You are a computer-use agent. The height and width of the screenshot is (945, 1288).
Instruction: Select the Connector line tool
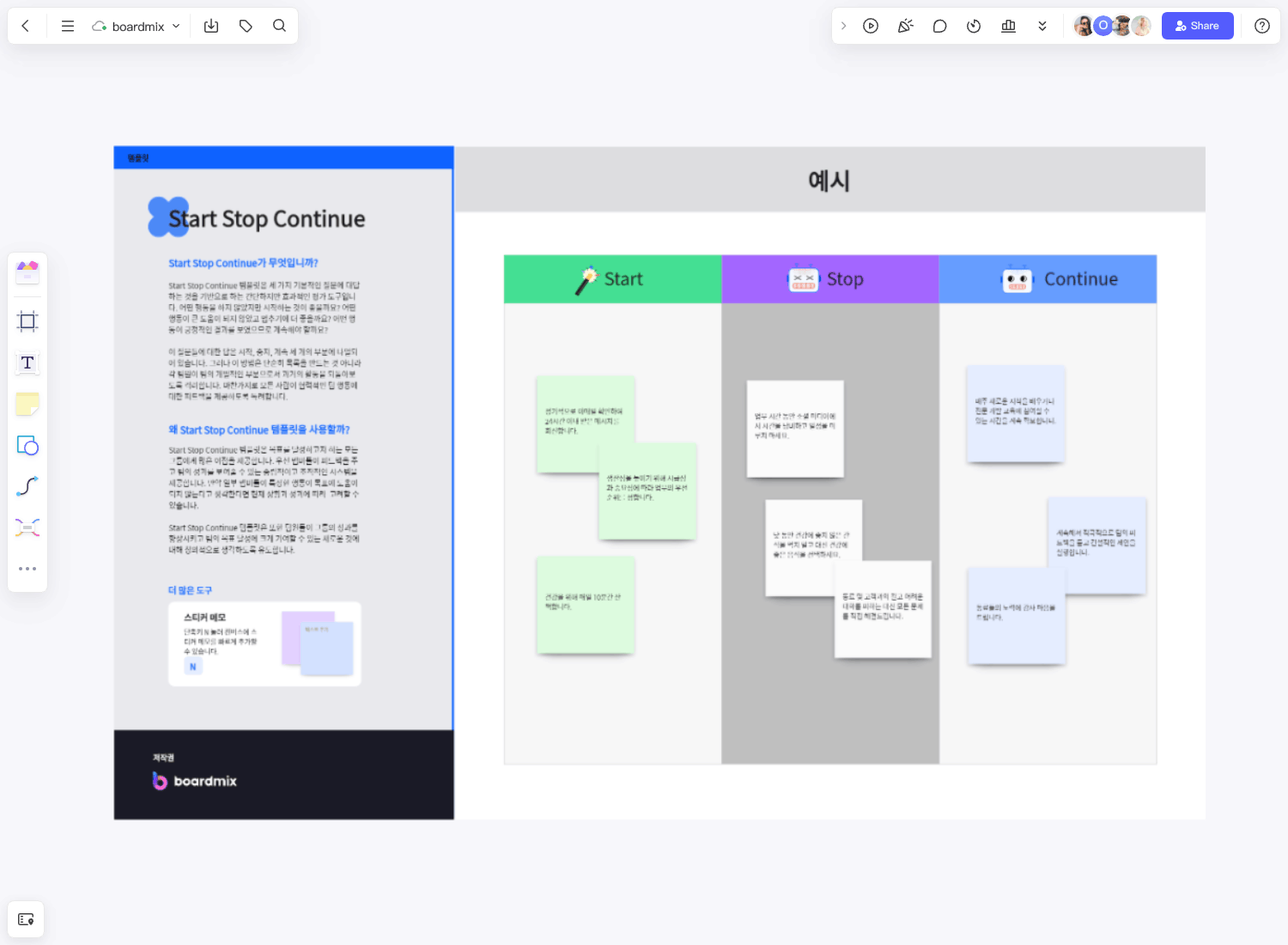pyautogui.click(x=27, y=486)
